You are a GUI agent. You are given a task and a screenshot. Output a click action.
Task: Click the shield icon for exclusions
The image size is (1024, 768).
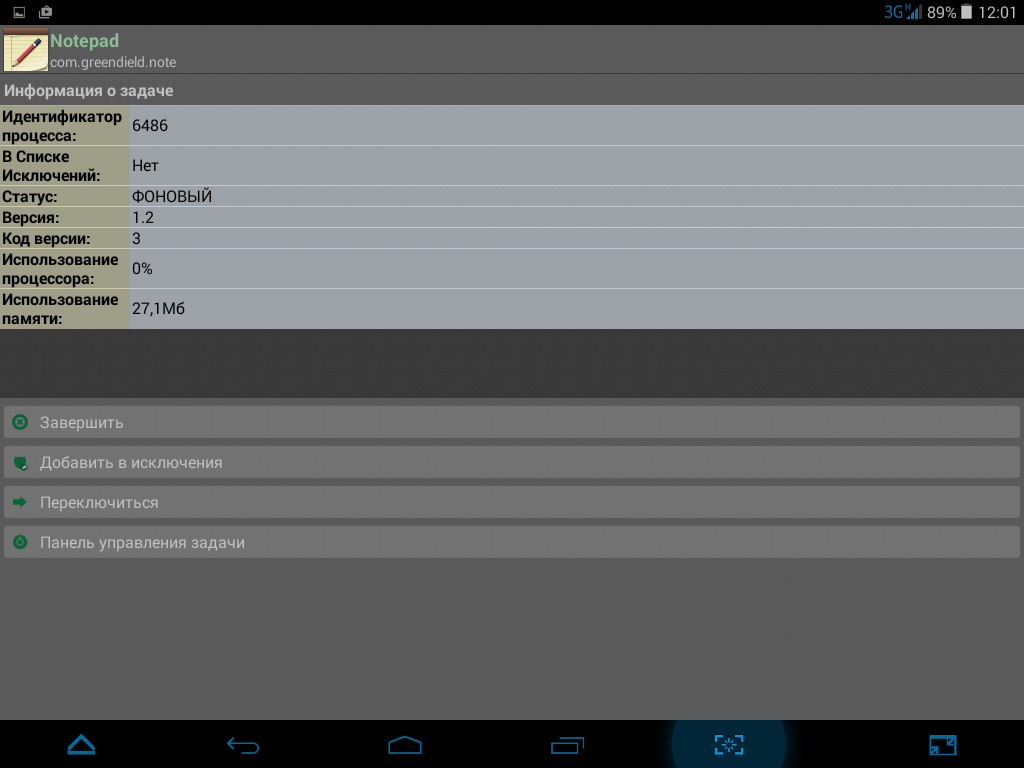20,463
